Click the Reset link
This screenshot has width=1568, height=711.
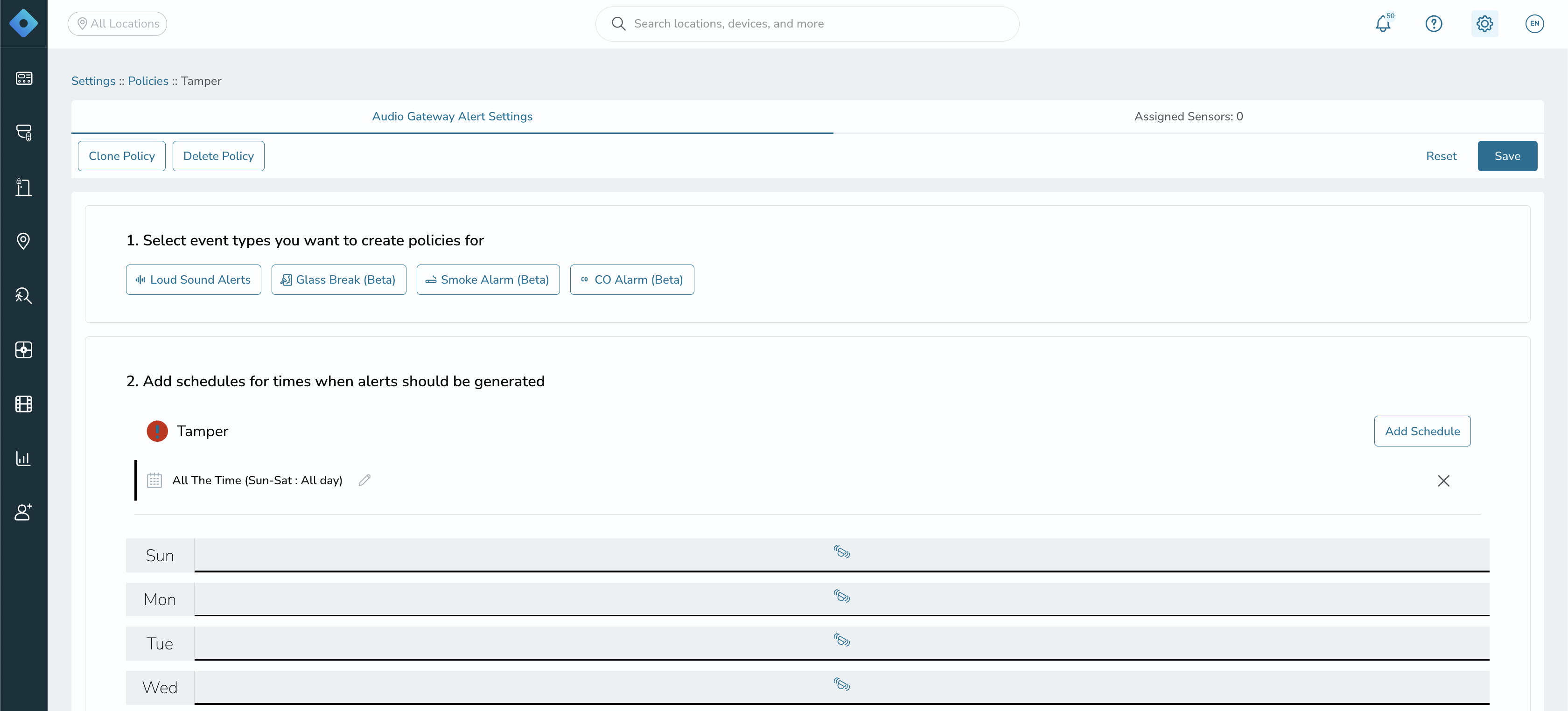point(1441,156)
